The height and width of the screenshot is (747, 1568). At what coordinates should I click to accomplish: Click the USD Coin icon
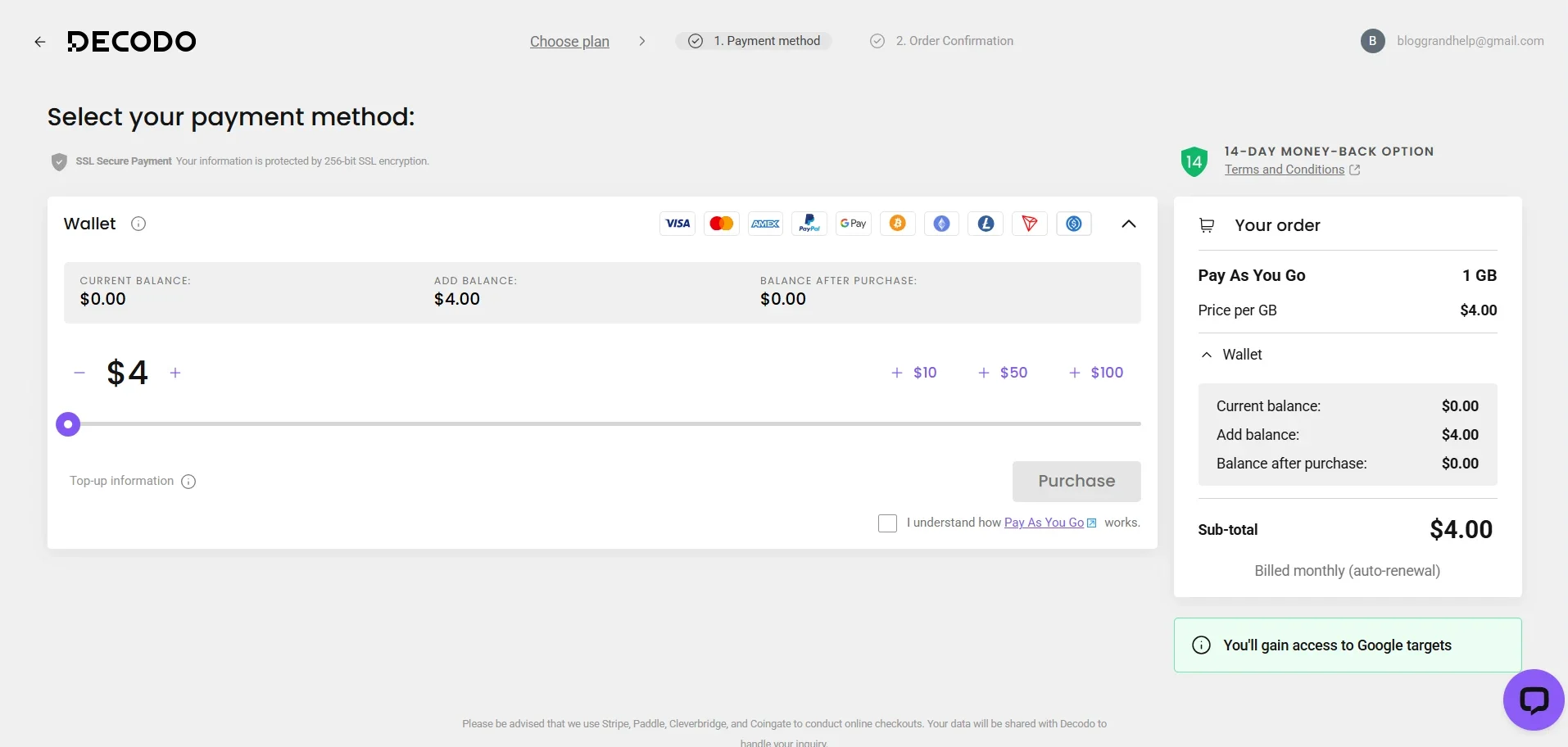[x=1074, y=224]
